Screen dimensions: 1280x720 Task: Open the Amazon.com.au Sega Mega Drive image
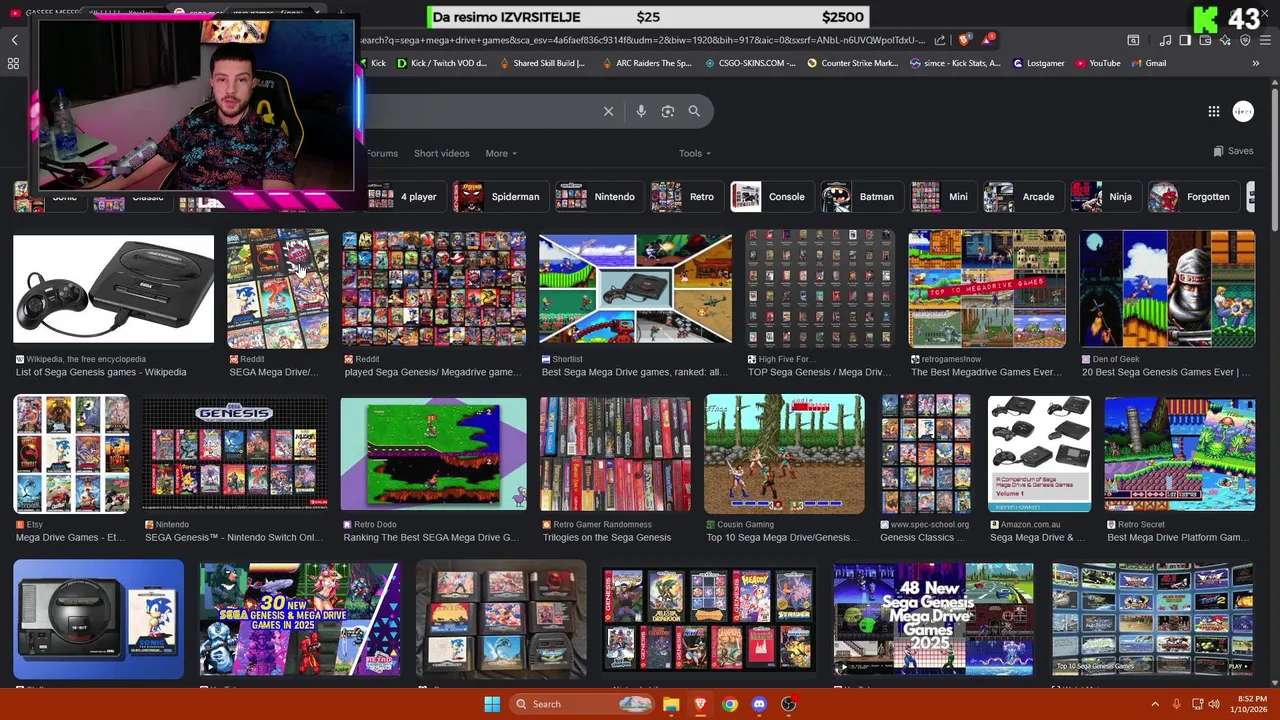click(x=1039, y=454)
